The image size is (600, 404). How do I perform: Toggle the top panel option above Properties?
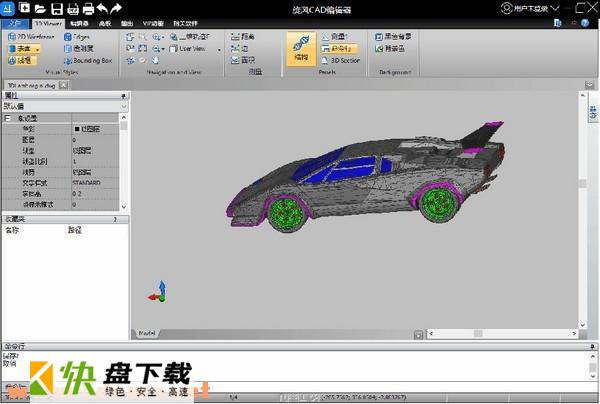click(x=334, y=37)
